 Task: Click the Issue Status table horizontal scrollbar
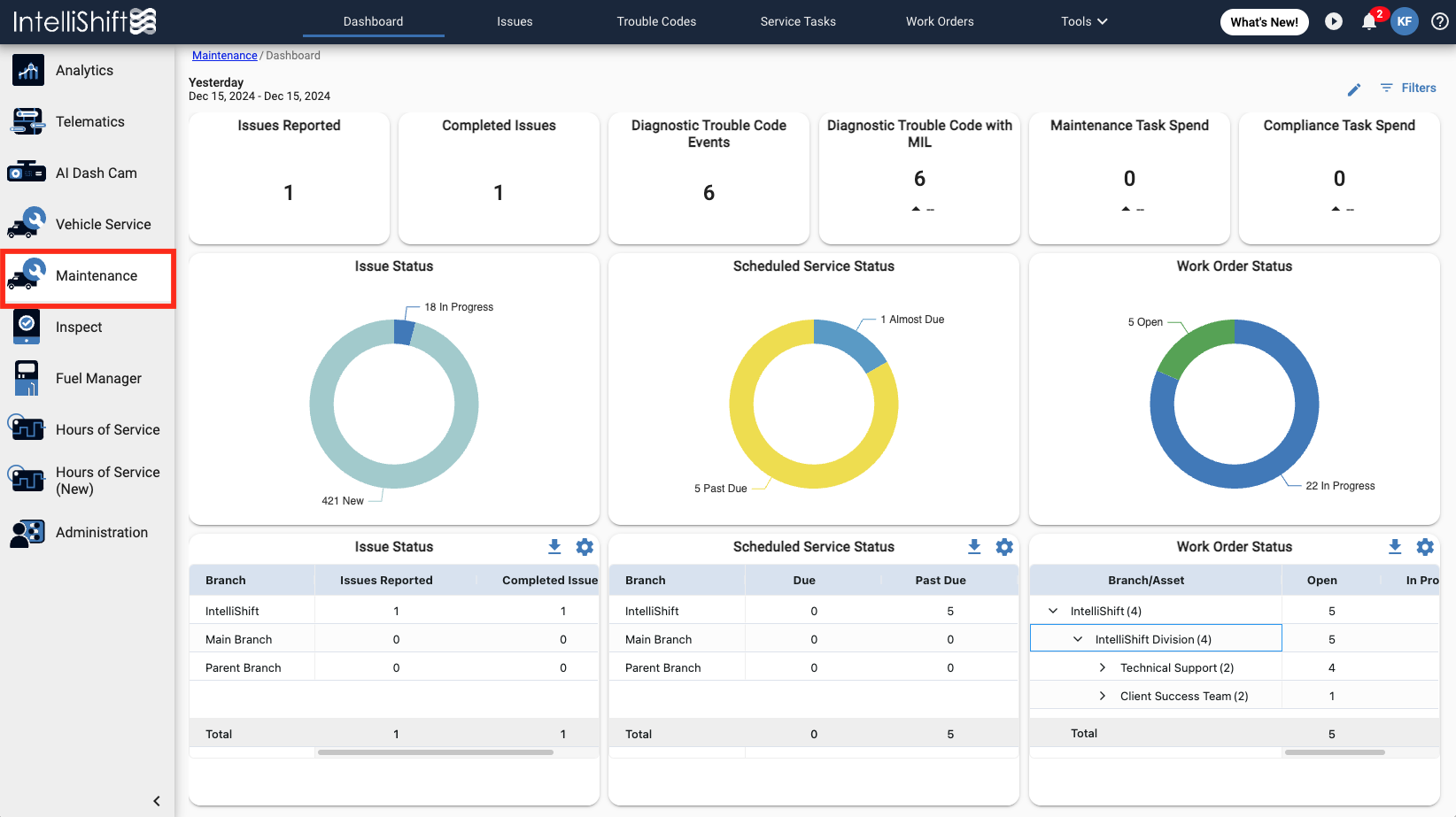[436, 752]
